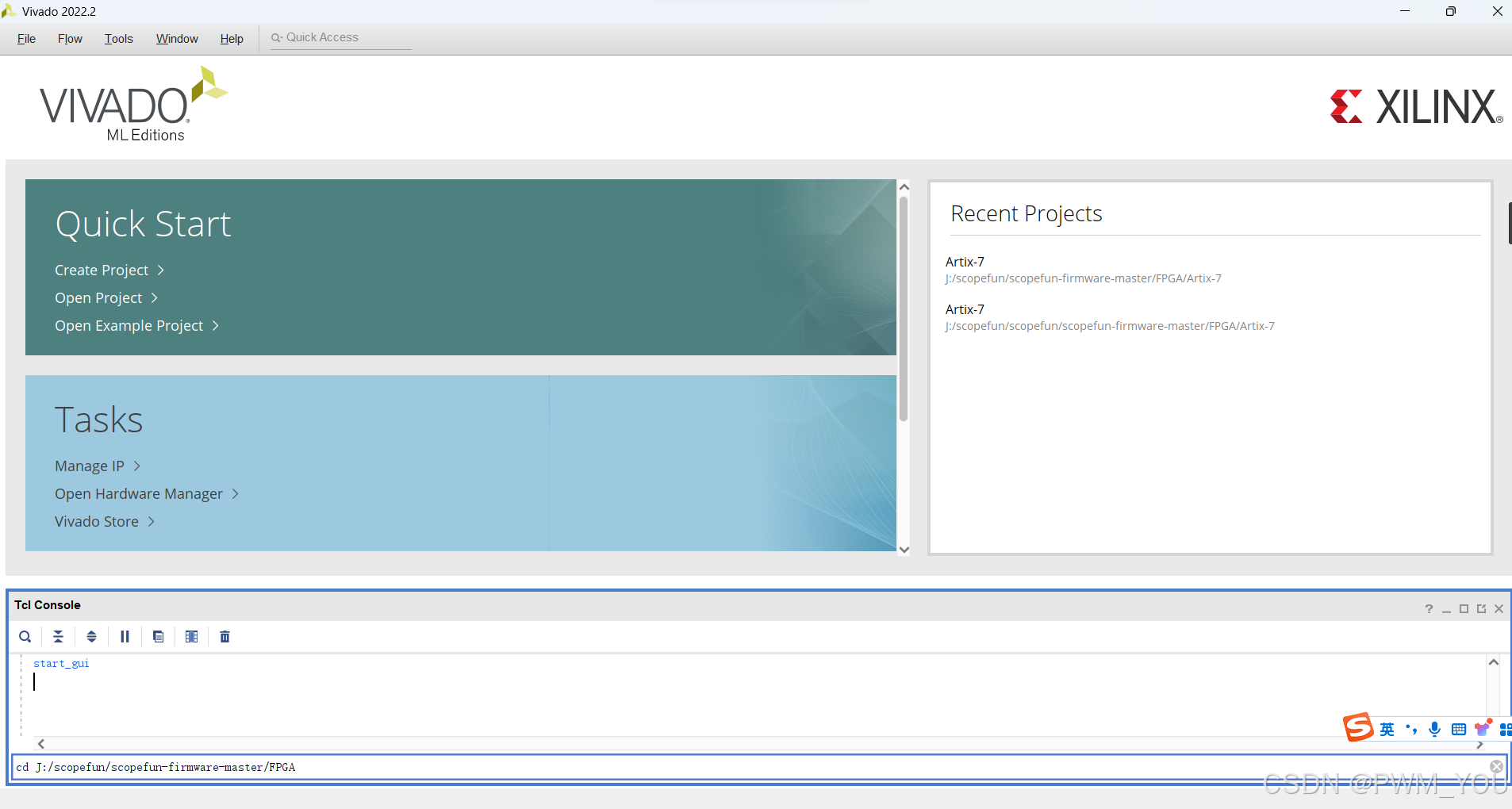This screenshot has height=809, width=1512.
Task: Click the Copy icon in Tcl Console
Action: 159,636
